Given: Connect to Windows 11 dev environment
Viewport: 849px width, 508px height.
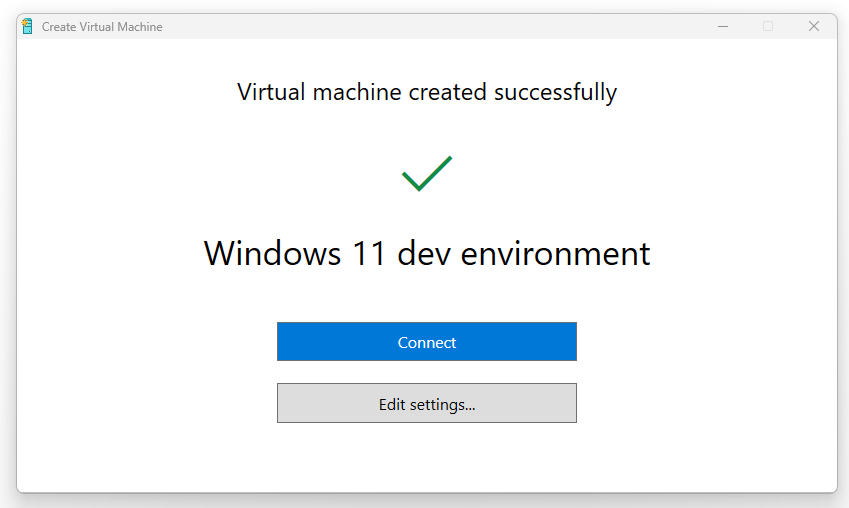Looking at the screenshot, I should pyautogui.click(x=427, y=342).
